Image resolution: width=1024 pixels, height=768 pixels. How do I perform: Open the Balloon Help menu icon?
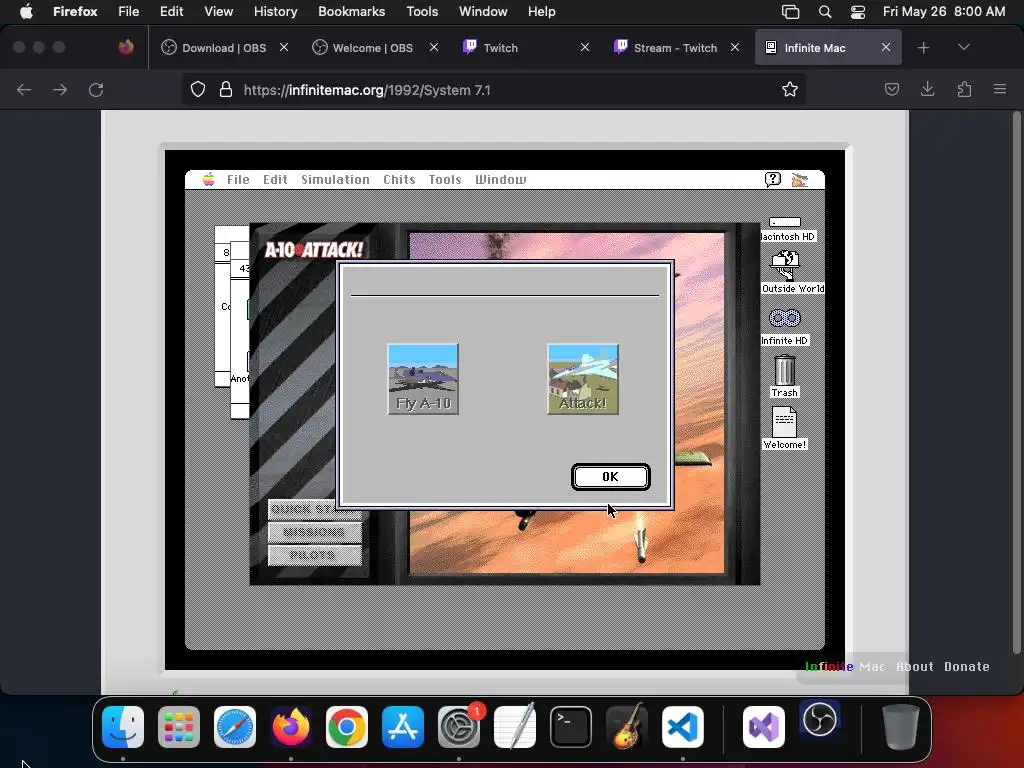tap(773, 180)
